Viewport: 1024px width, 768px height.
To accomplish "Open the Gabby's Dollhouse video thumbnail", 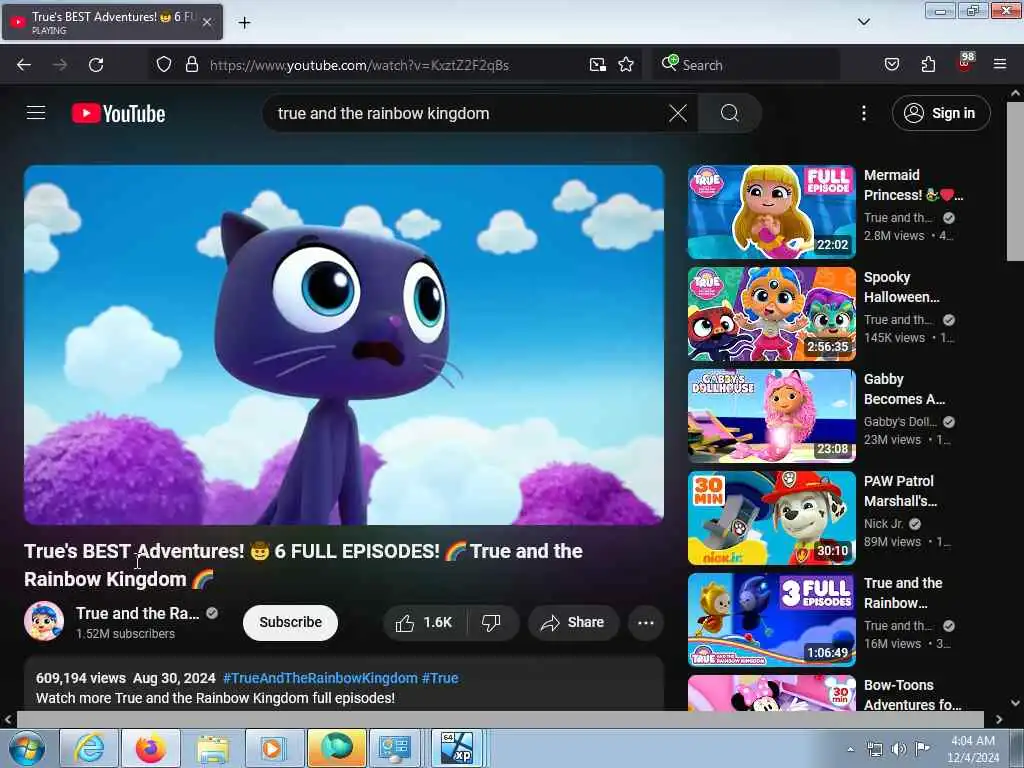I will coord(771,415).
